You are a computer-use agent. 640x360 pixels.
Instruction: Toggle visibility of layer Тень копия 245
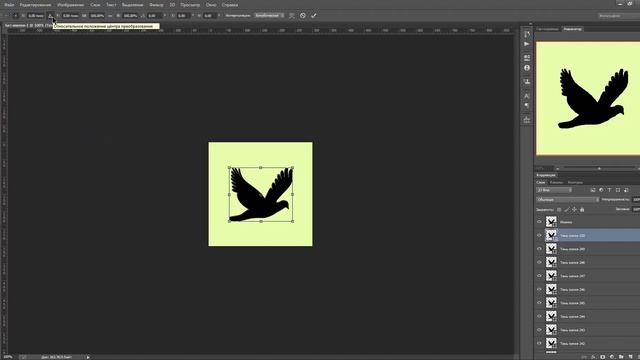point(539,303)
